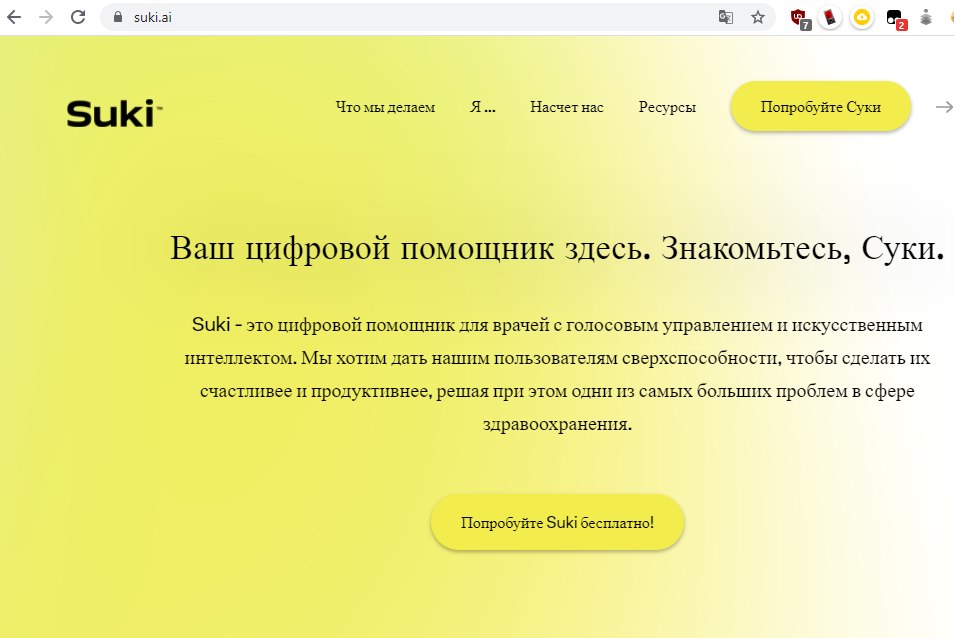The image size is (954, 638).
Task: Open the Ресурсы menu
Action: click(667, 107)
